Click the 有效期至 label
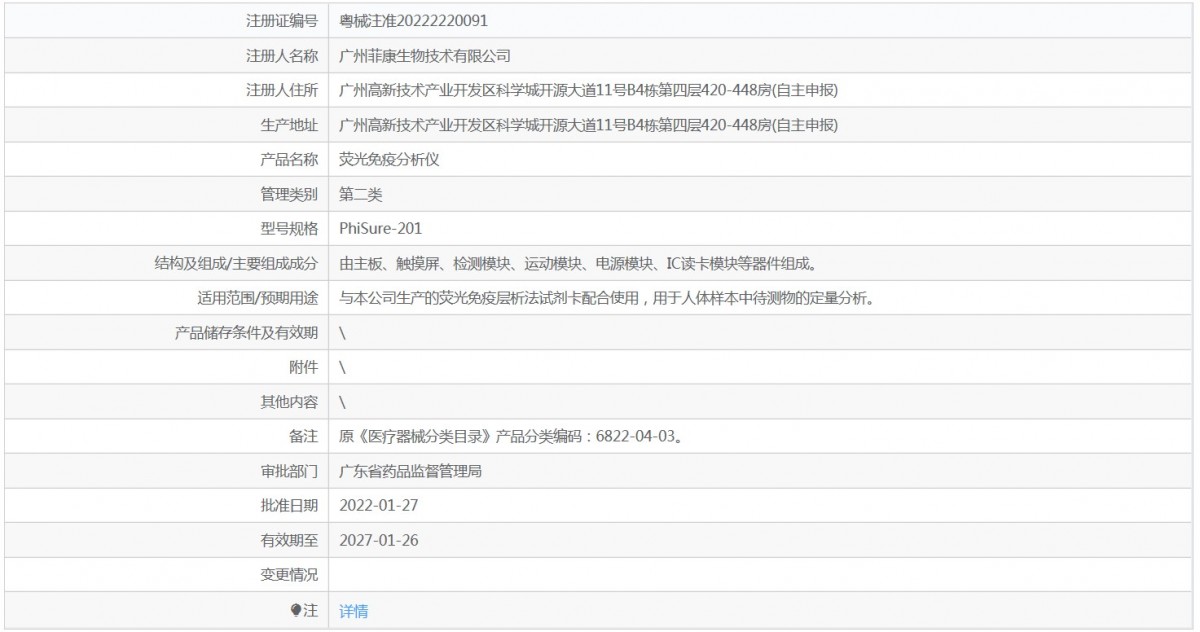The width and height of the screenshot is (1200, 632). tap(289, 541)
